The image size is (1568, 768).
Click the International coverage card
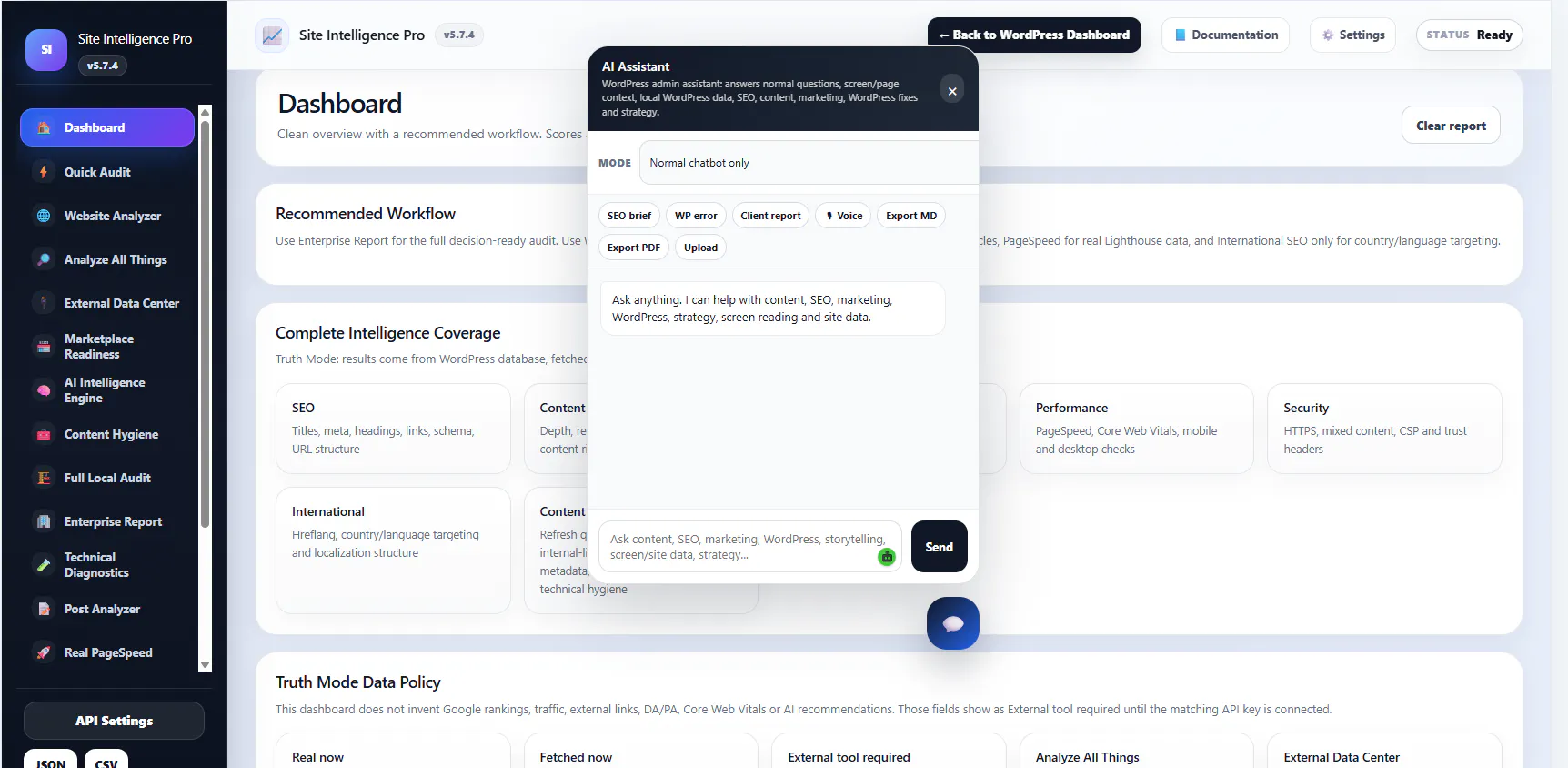393,551
